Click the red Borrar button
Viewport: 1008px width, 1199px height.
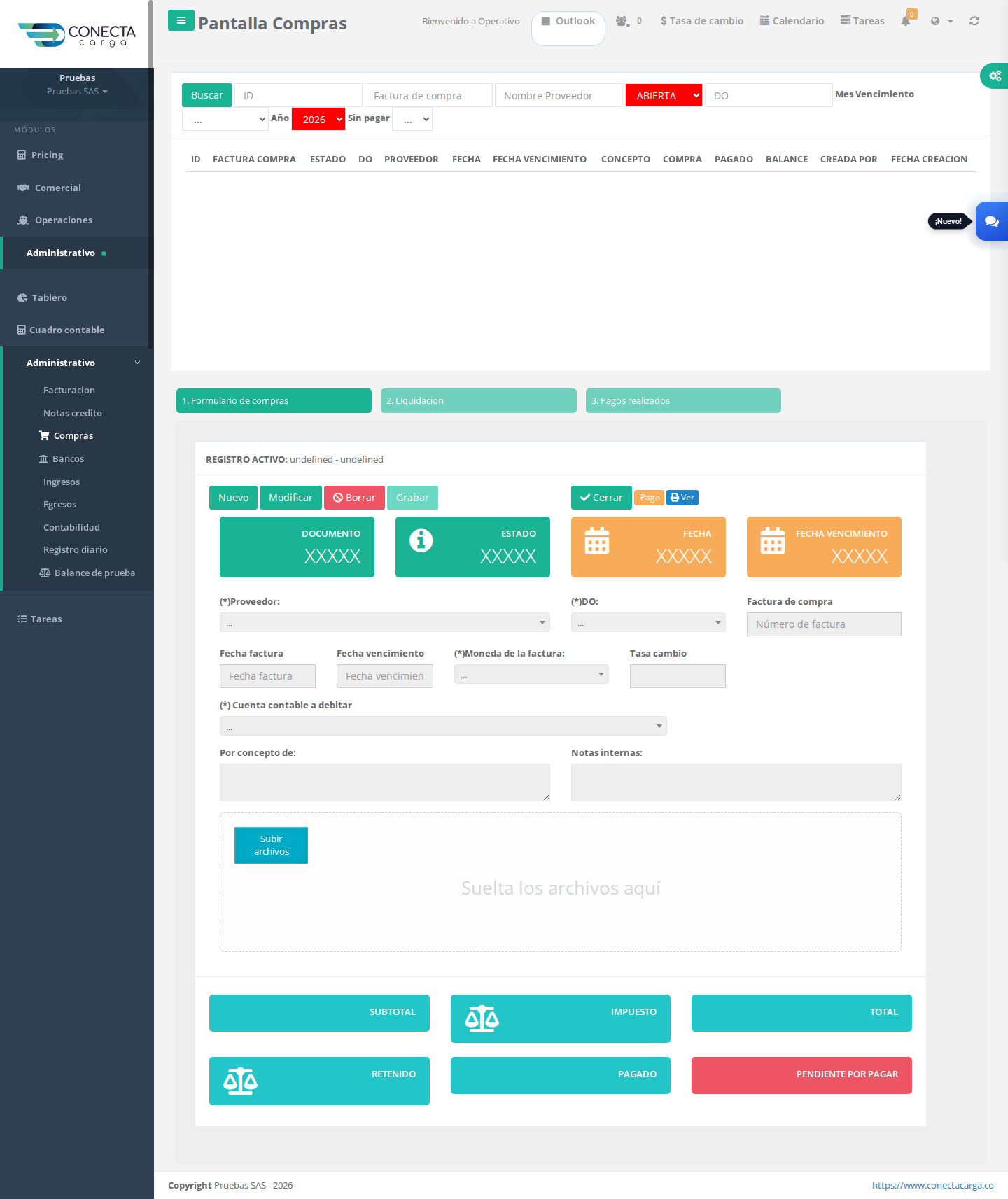[x=354, y=498]
